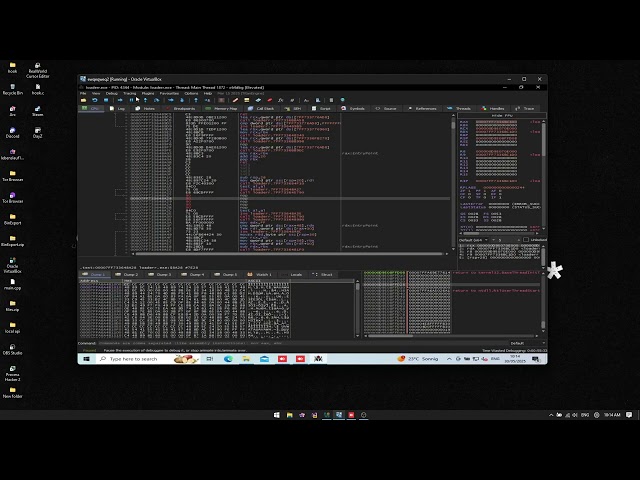Open the Patches toolbar icon
This screenshot has height=480, width=640.
point(235,100)
